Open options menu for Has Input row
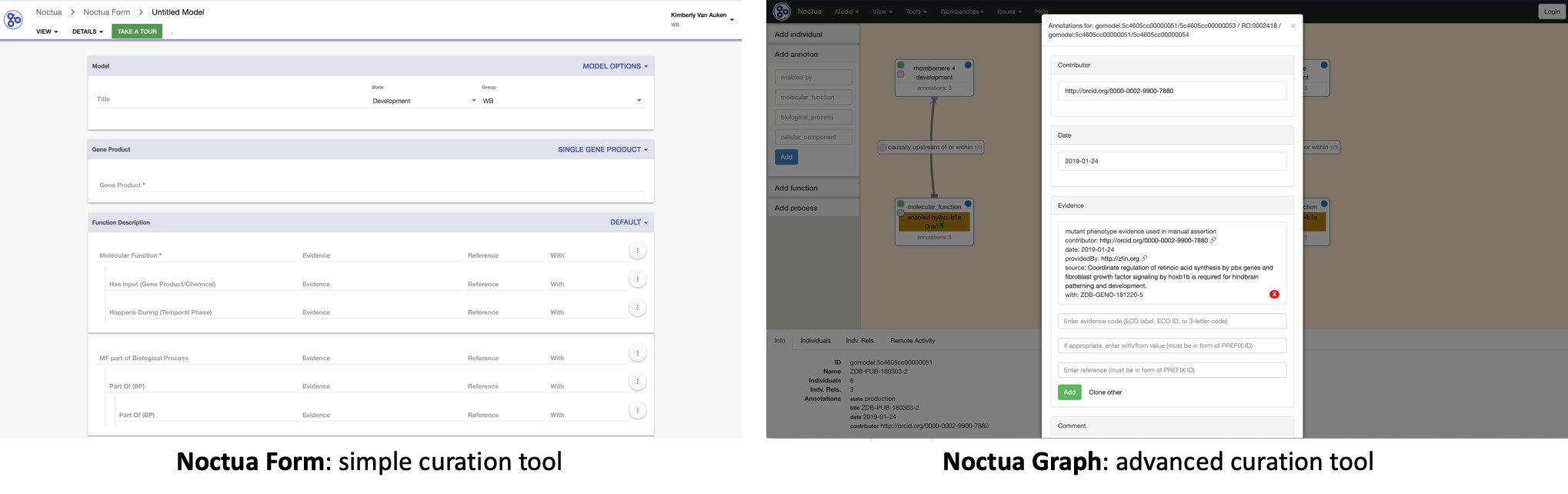Image resolution: width=1568 pixels, height=494 pixels. (637, 279)
